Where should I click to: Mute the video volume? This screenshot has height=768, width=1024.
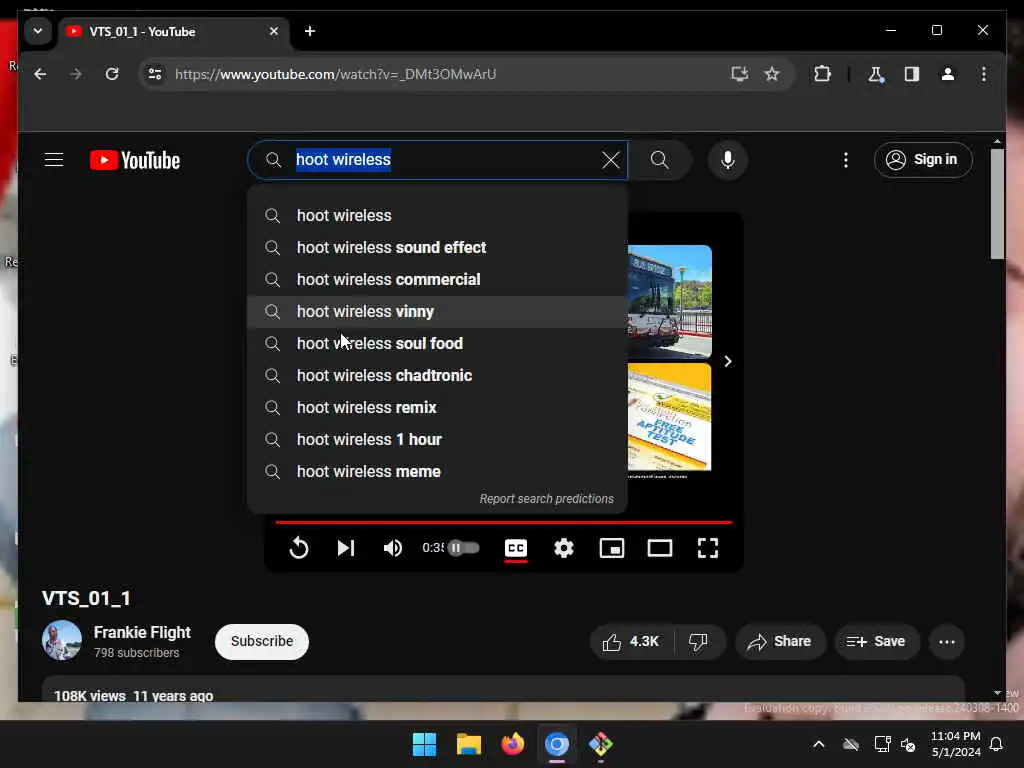point(392,548)
